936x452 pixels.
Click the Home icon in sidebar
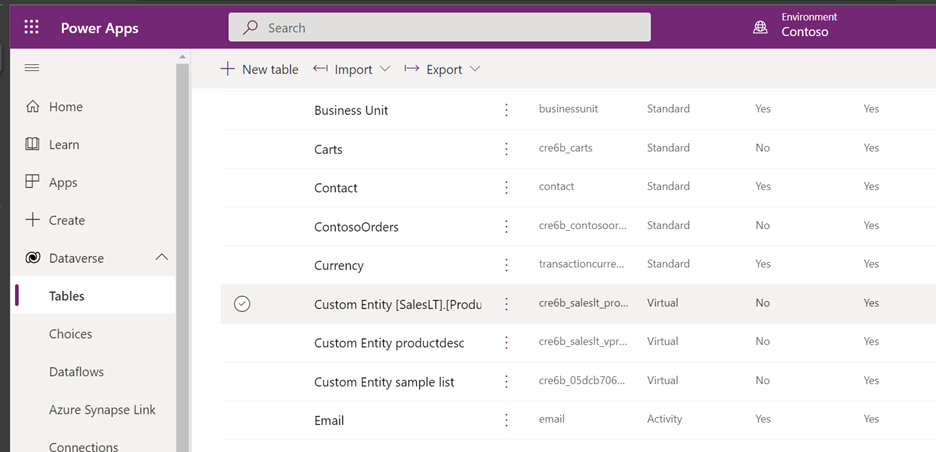[x=32, y=107]
